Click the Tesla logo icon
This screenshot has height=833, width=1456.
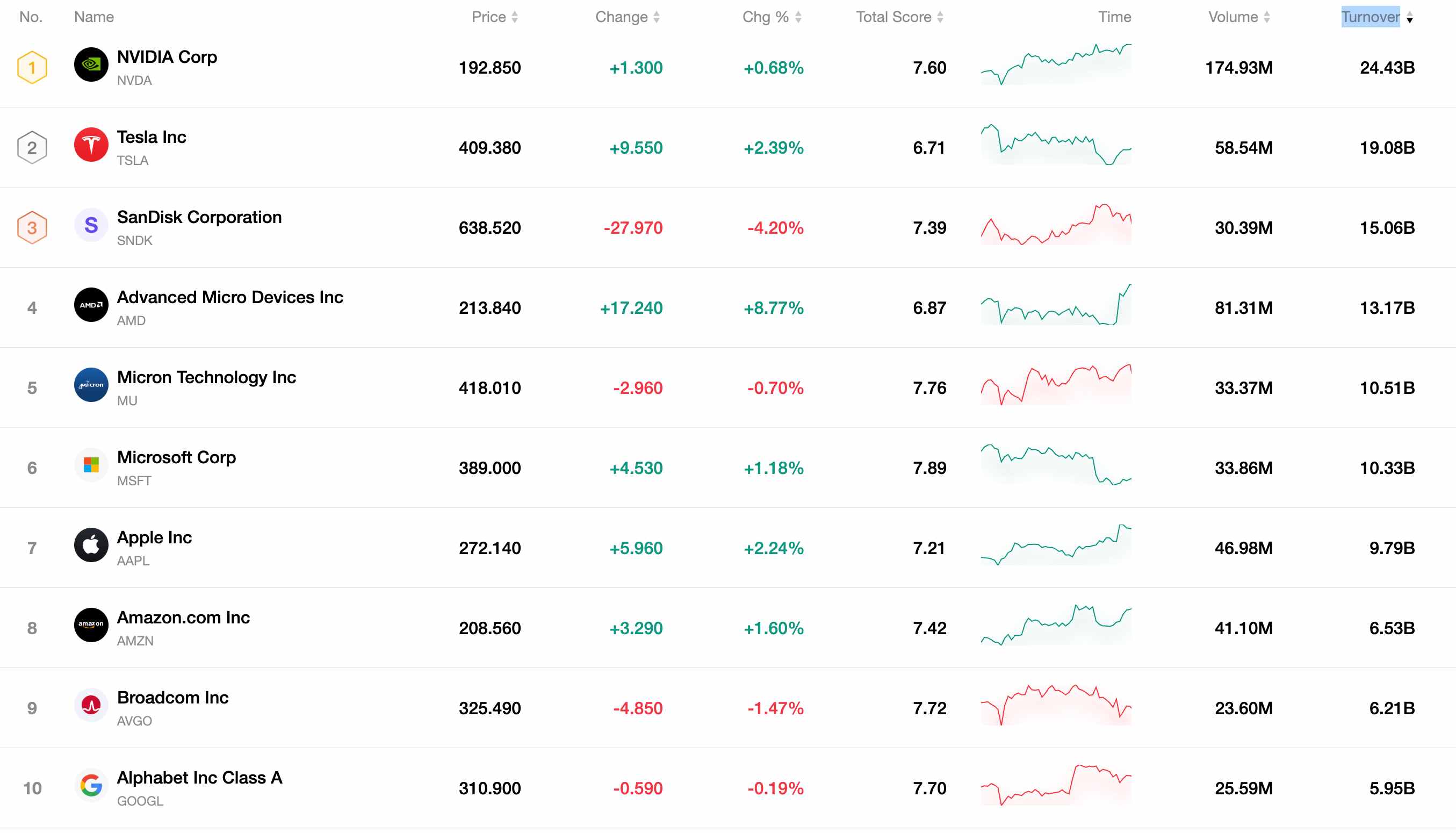91,145
